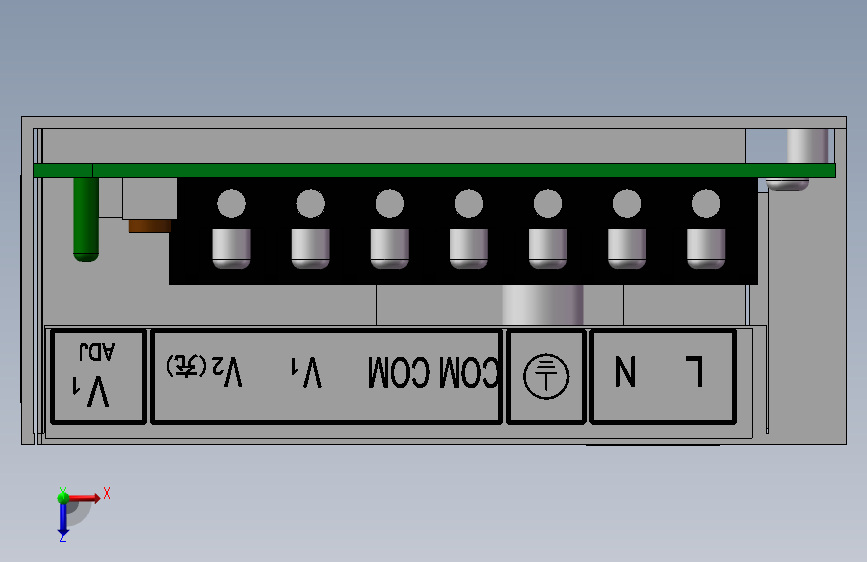Select the COM marking nearest the ground symbol

(469, 372)
